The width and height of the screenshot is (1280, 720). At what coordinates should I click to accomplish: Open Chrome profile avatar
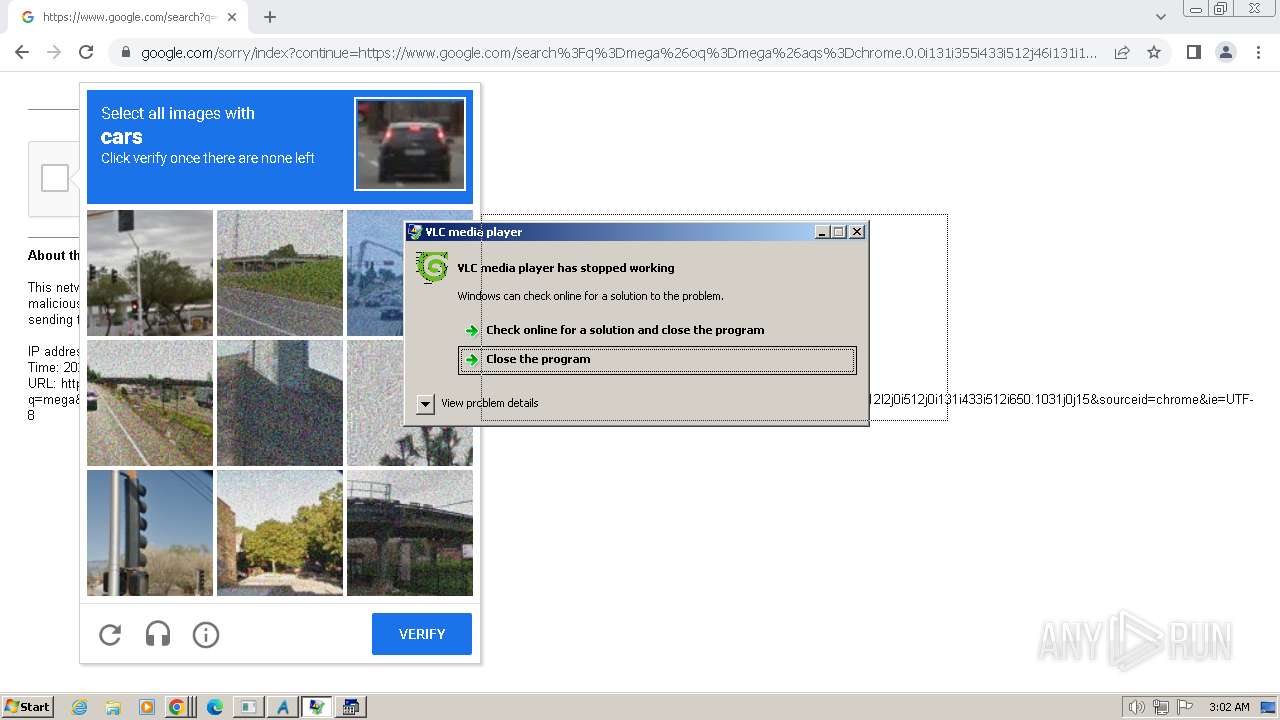tap(1226, 52)
